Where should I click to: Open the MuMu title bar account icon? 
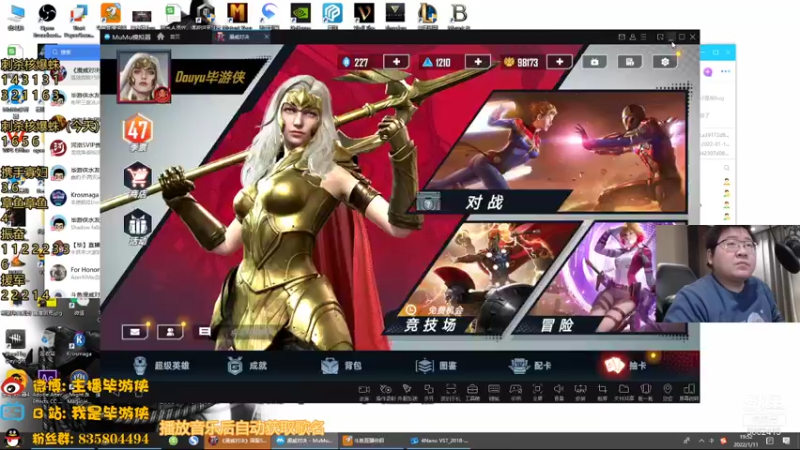(x=633, y=37)
